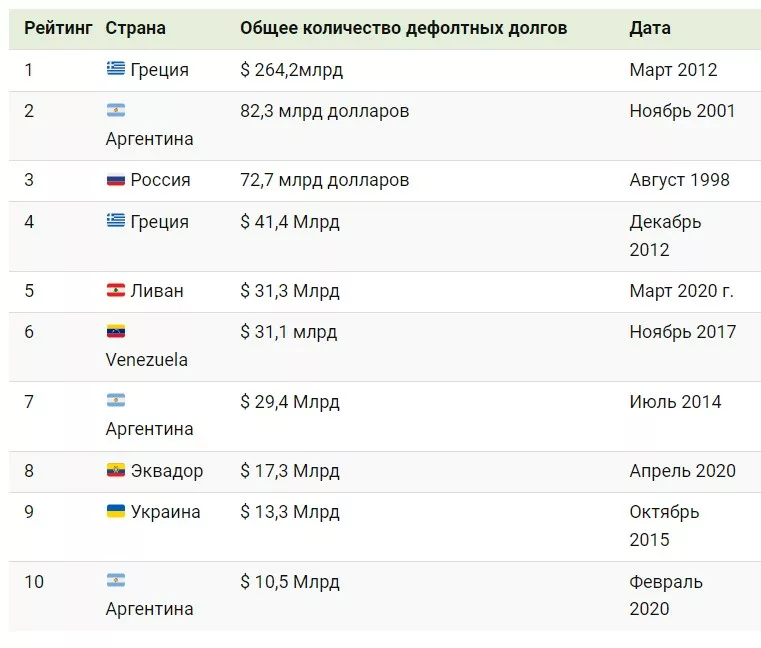Select the Апрель 2020 date cell
The width and height of the screenshot is (761, 648).
(682, 471)
